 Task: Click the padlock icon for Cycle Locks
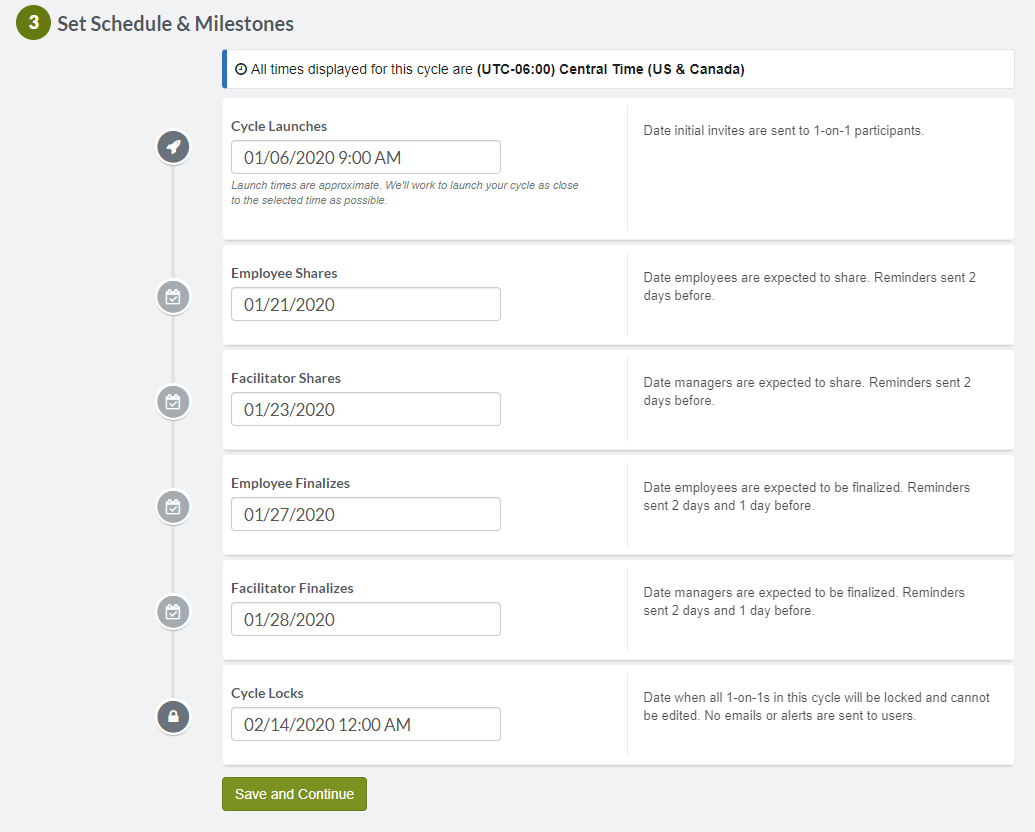pyautogui.click(x=173, y=717)
